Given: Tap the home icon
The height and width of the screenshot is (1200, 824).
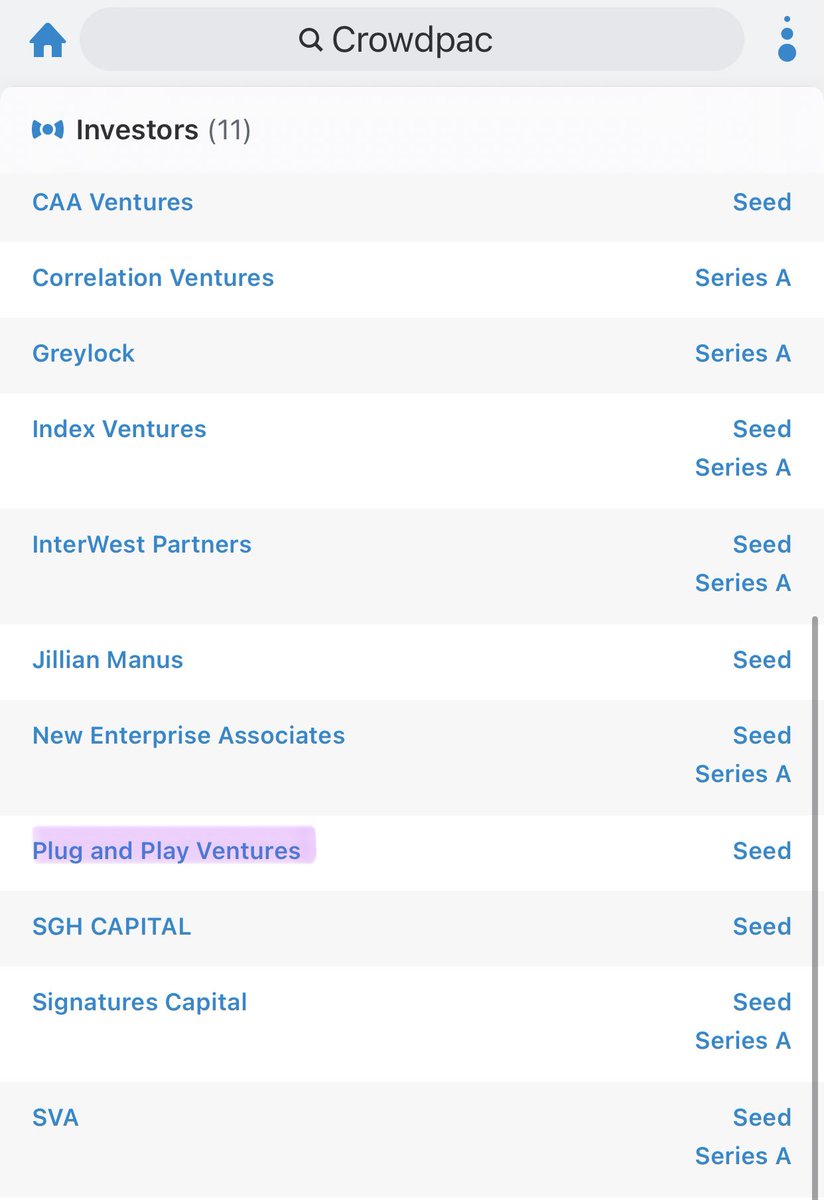Looking at the screenshot, I should click(47, 41).
